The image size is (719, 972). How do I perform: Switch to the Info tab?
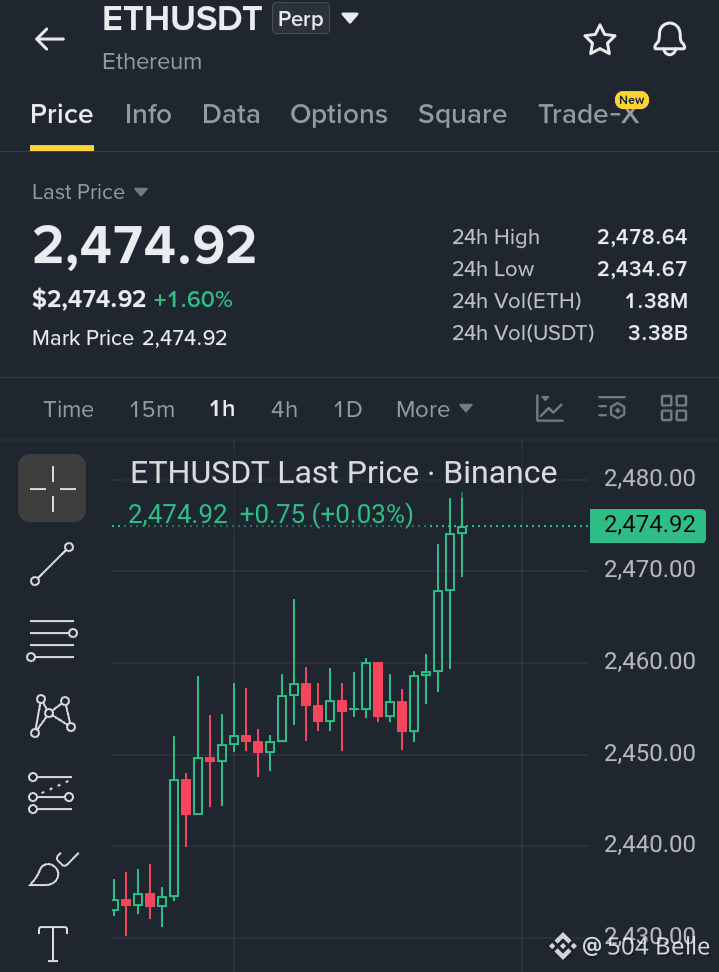point(148,115)
